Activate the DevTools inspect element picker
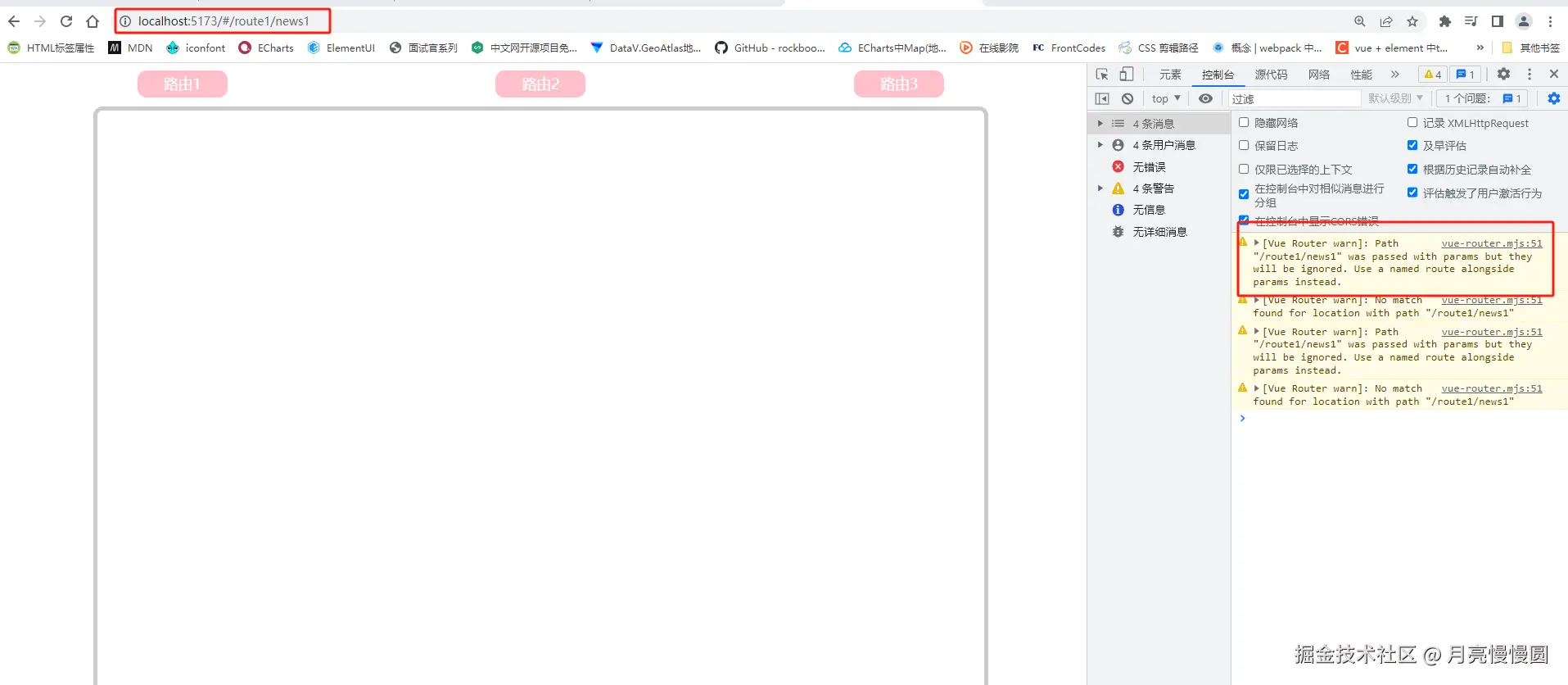1568x685 pixels. (x=1102, y=75)
